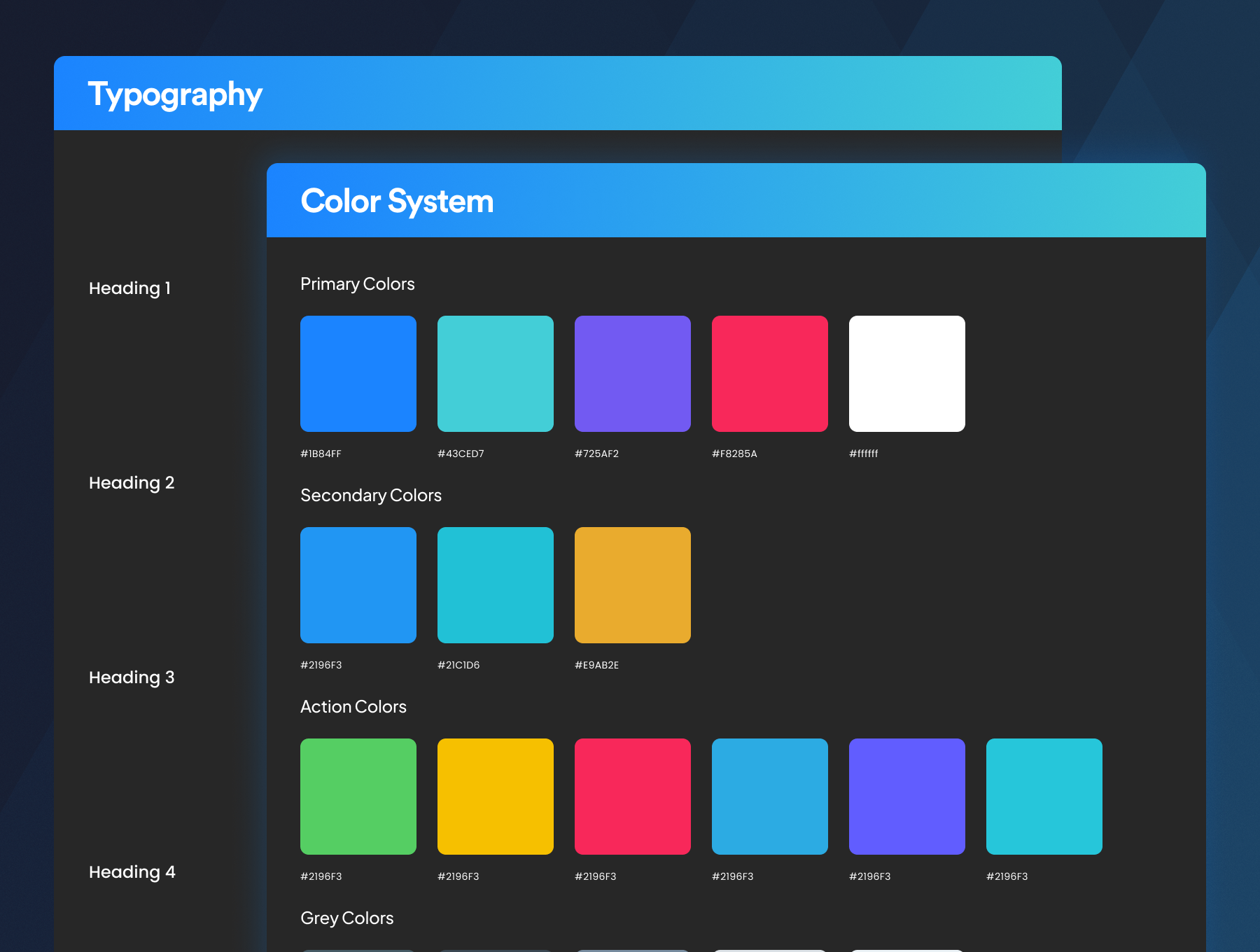Pick the cyan #21C1D6 secondary color swatch

pos(496,585)
